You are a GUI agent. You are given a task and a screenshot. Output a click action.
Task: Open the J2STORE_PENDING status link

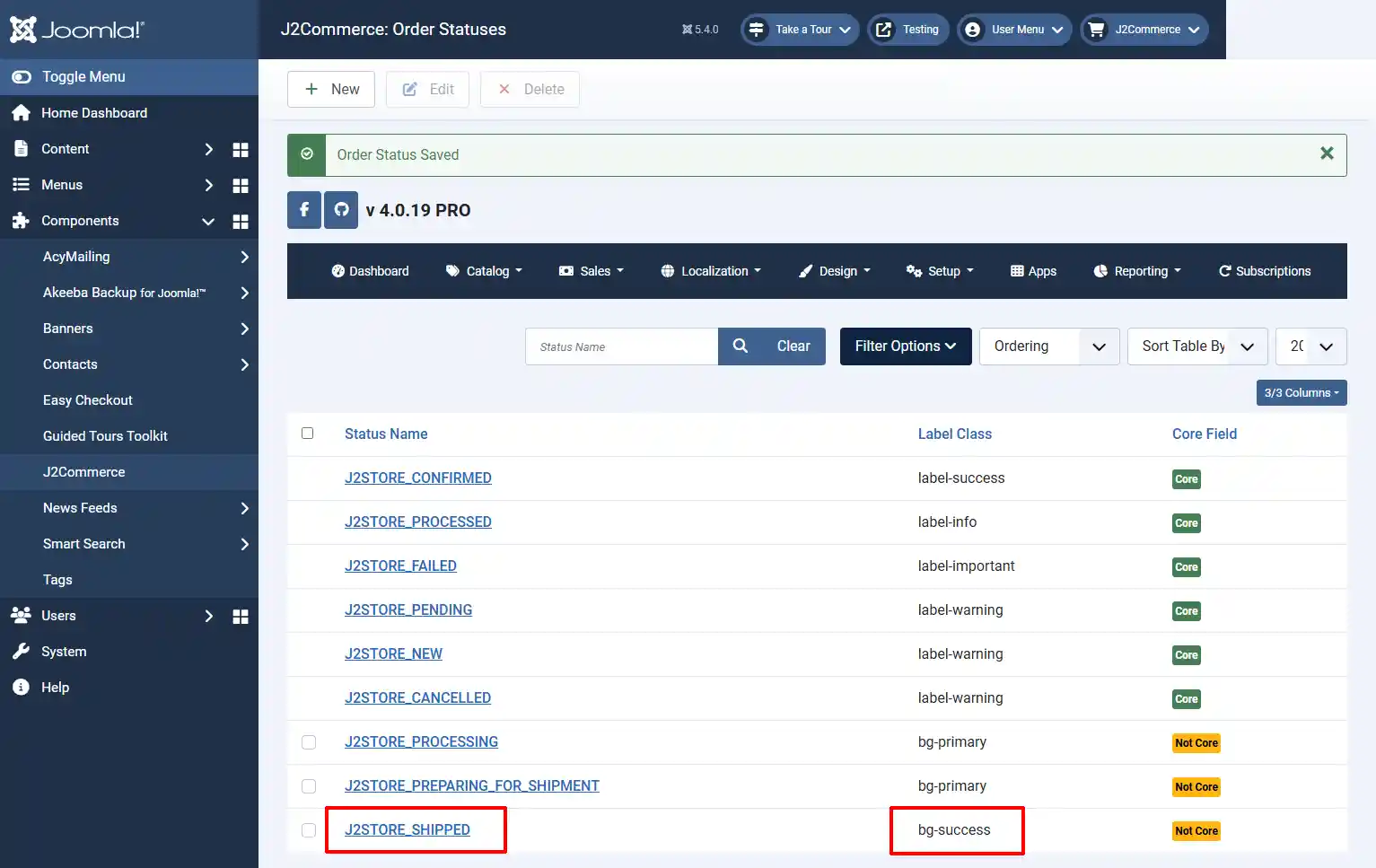pyautogui.click(x=408, y=610)
